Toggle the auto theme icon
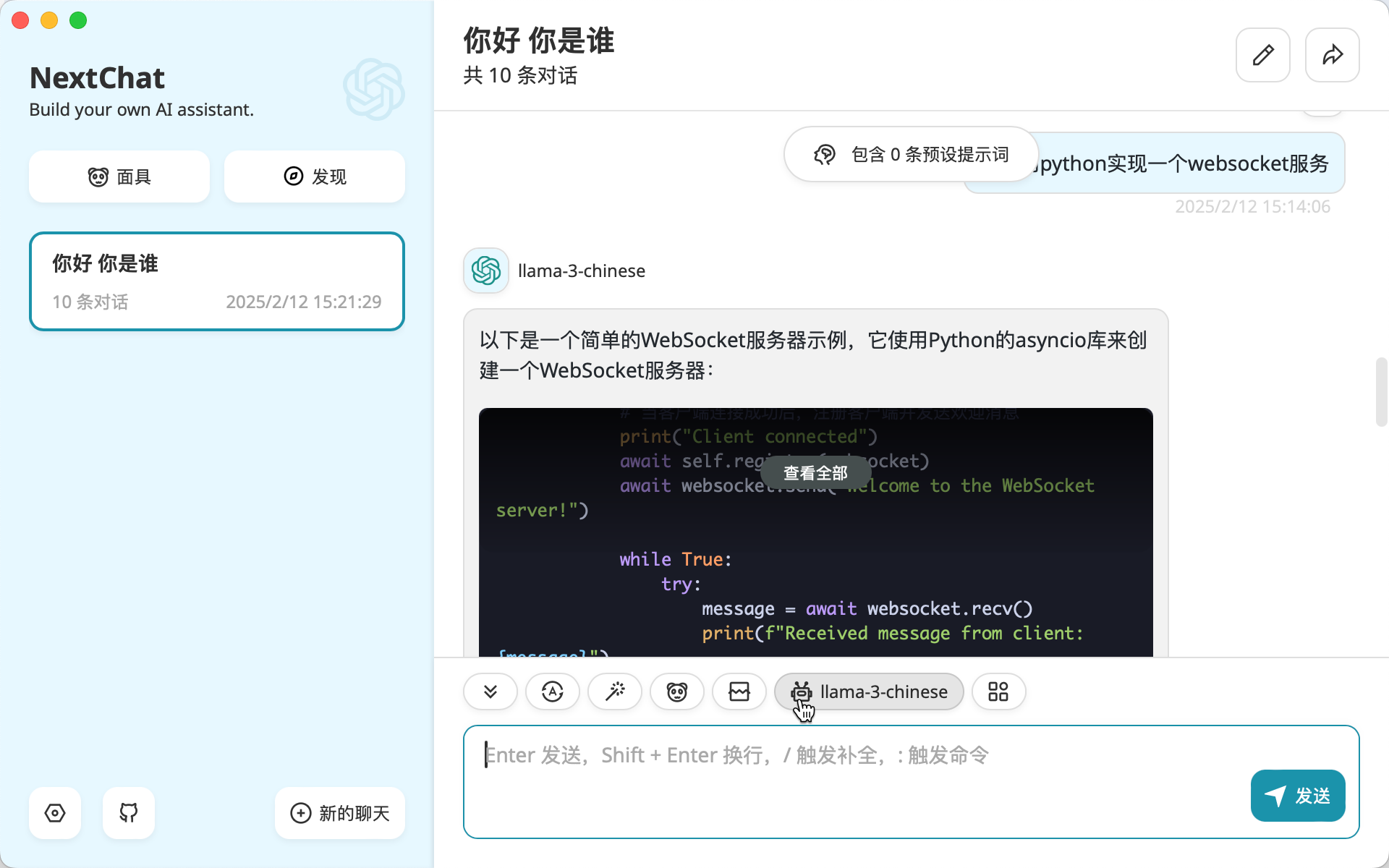Screen dimensions: 1389x868 tap(553, 692)
